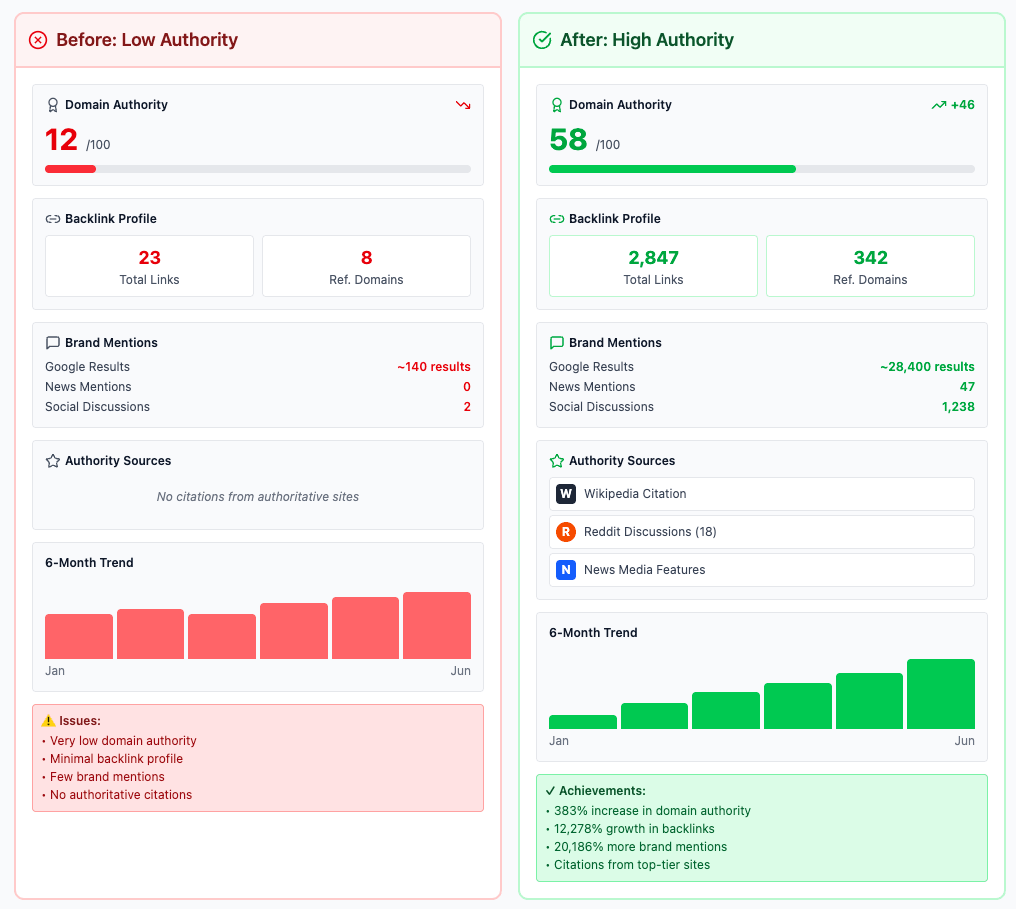The image size is (1016, 909).
Task: Select the 23 Total Links box
Action: pyautogui.click(x=149, y=266)
